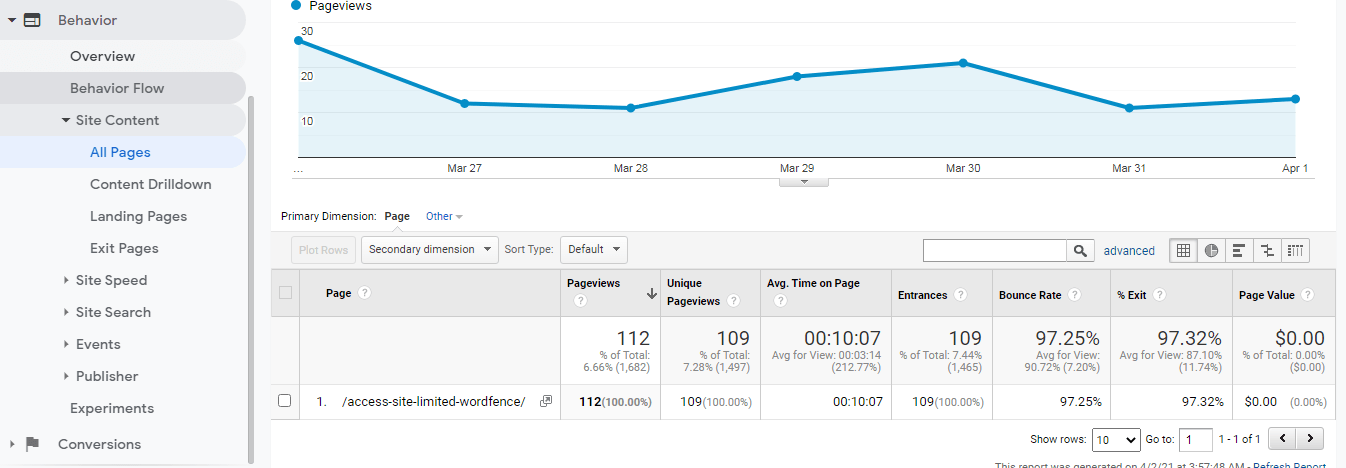Switch to the Data table view
The height and width of the screenshot is (468, 1346).
coord(1184,251)
